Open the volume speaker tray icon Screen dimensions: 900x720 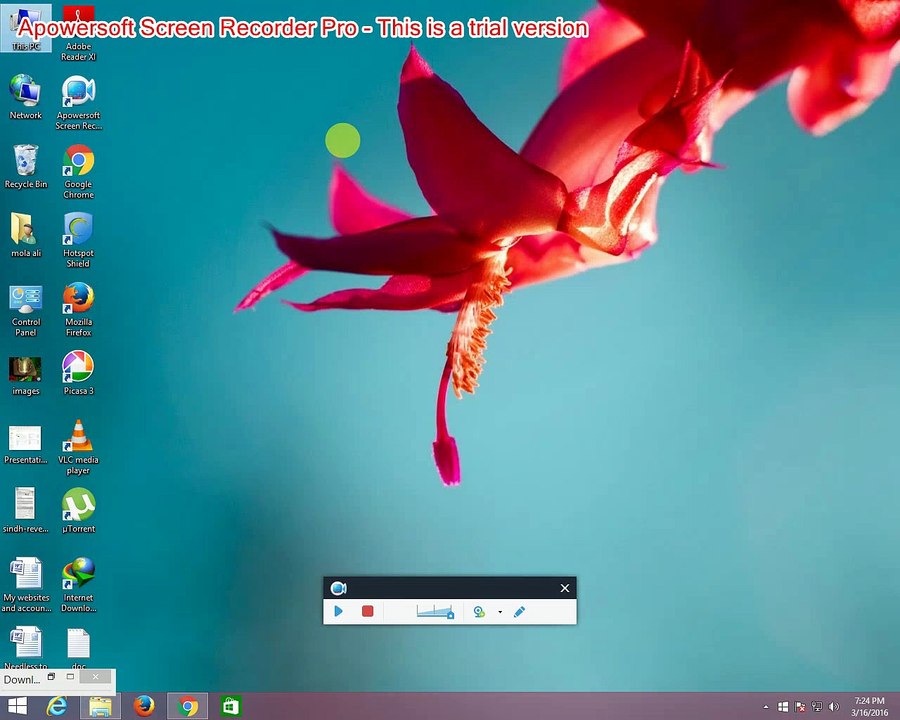(x=834, y=707)
